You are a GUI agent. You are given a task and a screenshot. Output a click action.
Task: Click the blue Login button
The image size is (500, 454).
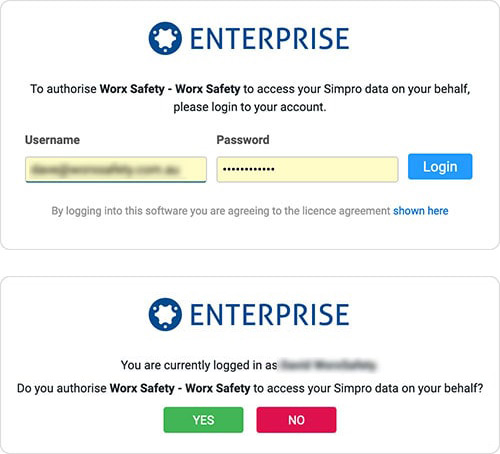(x=440, y=166)
